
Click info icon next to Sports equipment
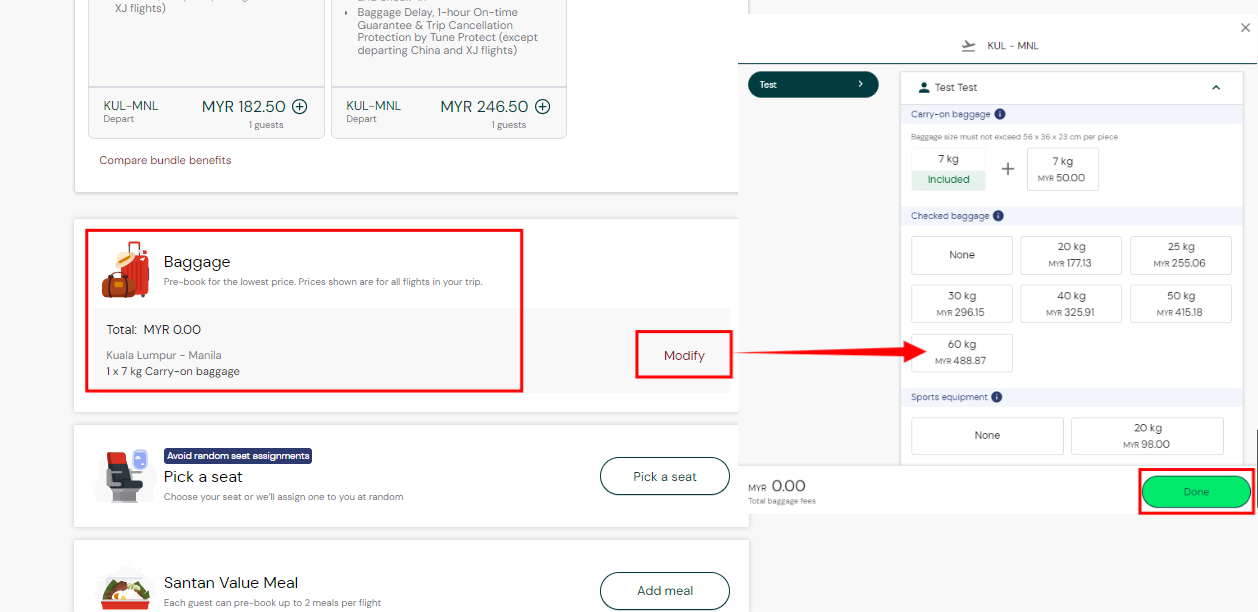point(996,397)
